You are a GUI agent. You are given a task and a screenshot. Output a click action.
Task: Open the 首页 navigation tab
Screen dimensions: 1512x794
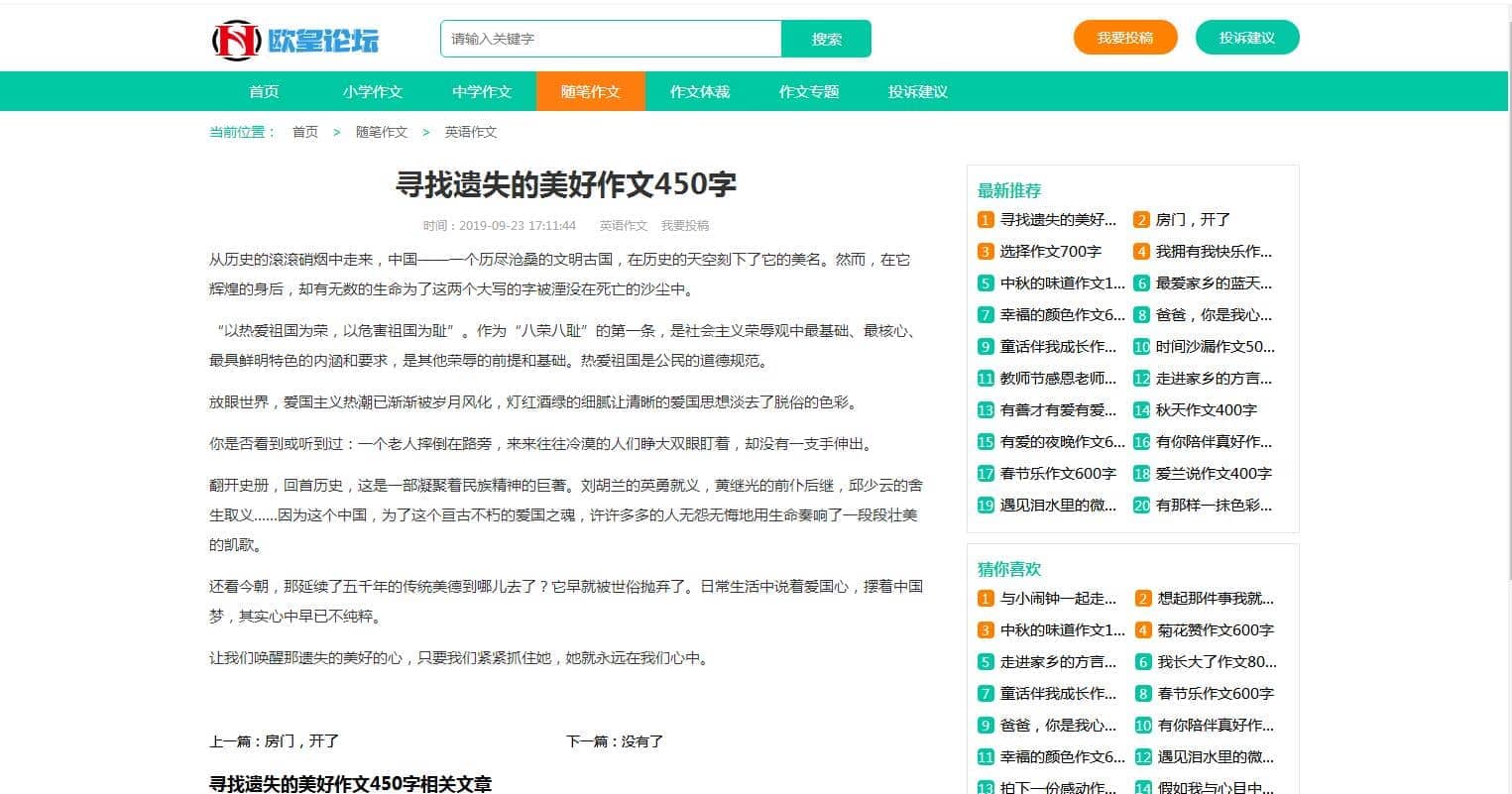264,91
